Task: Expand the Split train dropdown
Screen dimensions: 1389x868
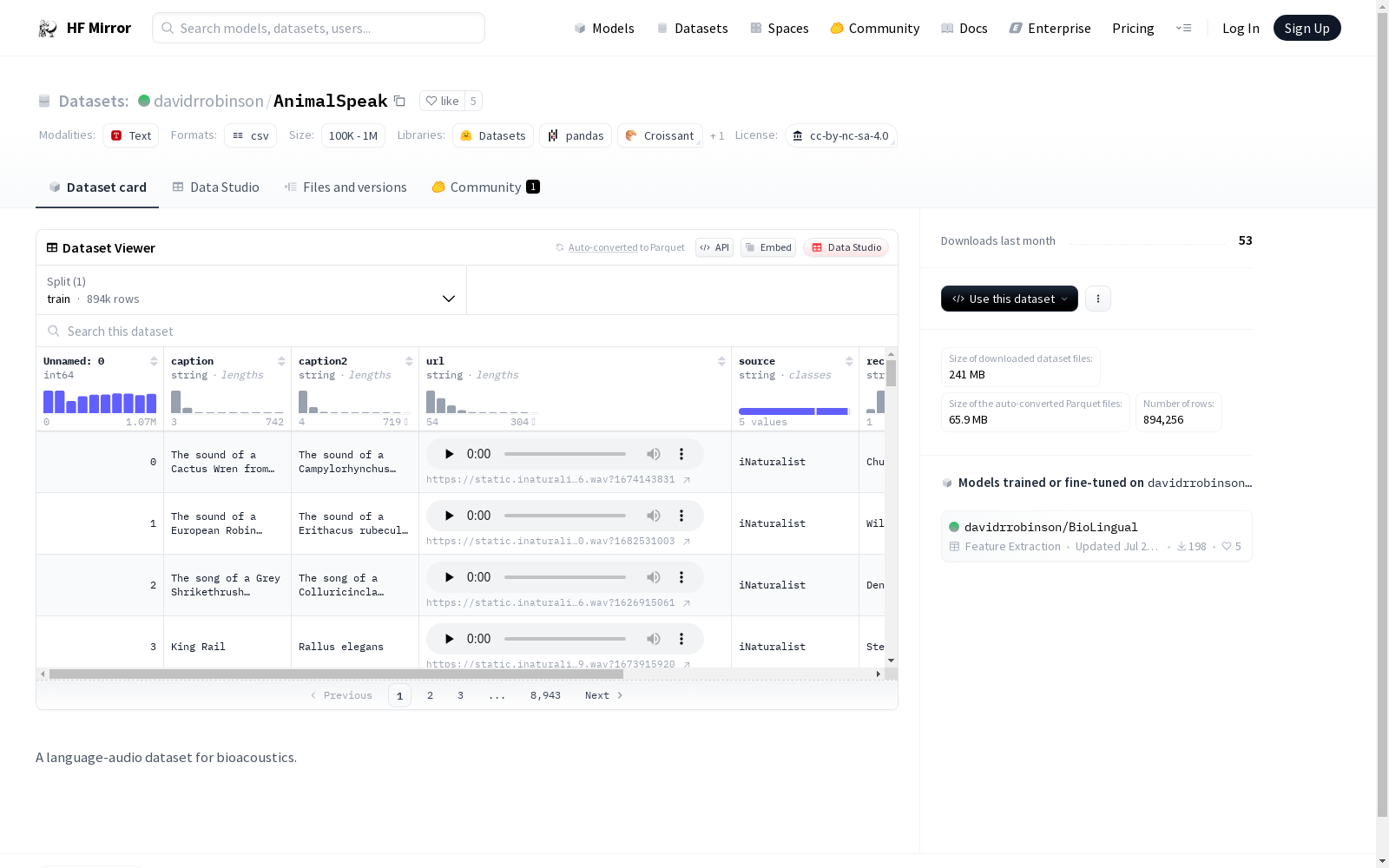Action: pyautogui.click(x=252, y=290)
